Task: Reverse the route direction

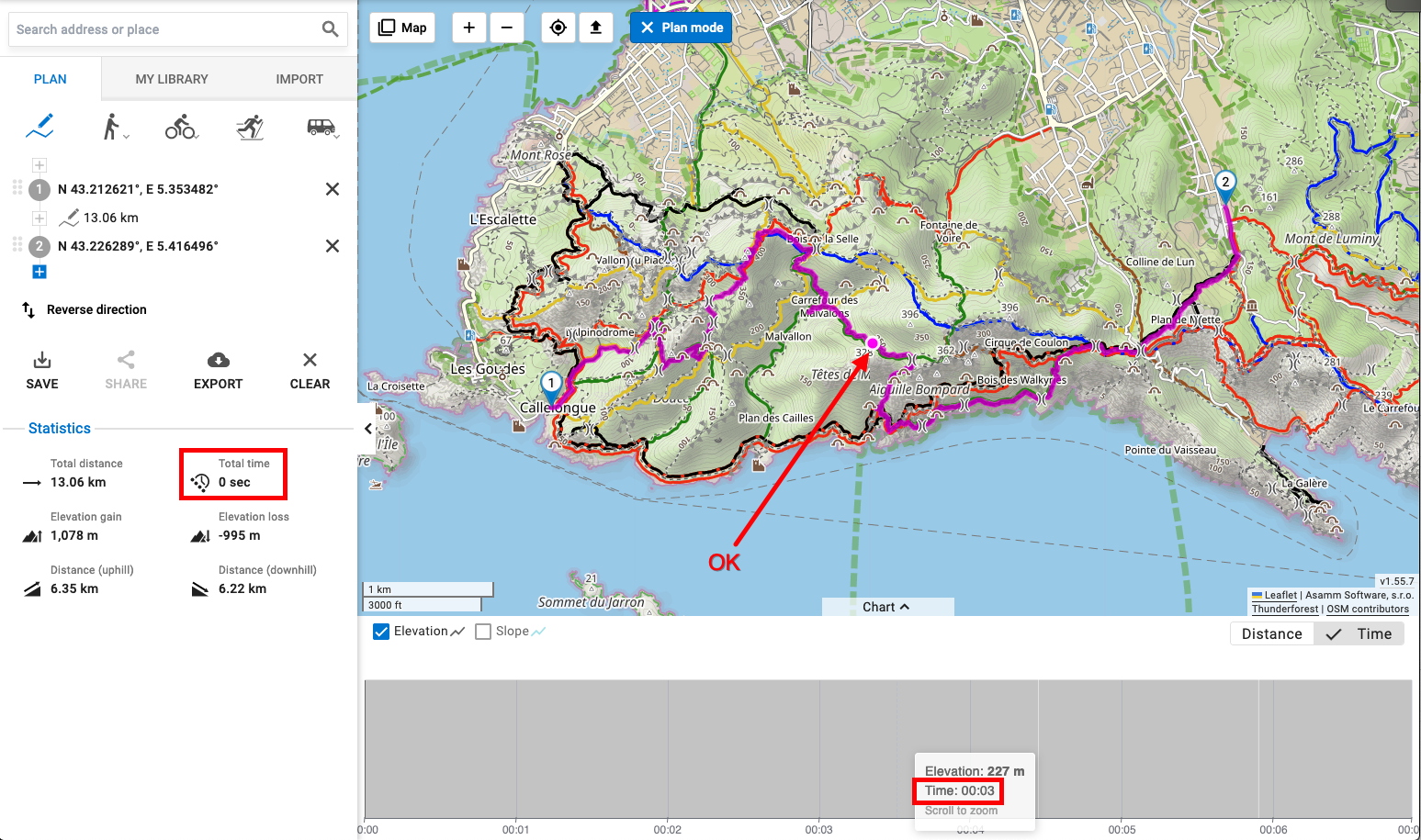Action: (x=85, y=309)
